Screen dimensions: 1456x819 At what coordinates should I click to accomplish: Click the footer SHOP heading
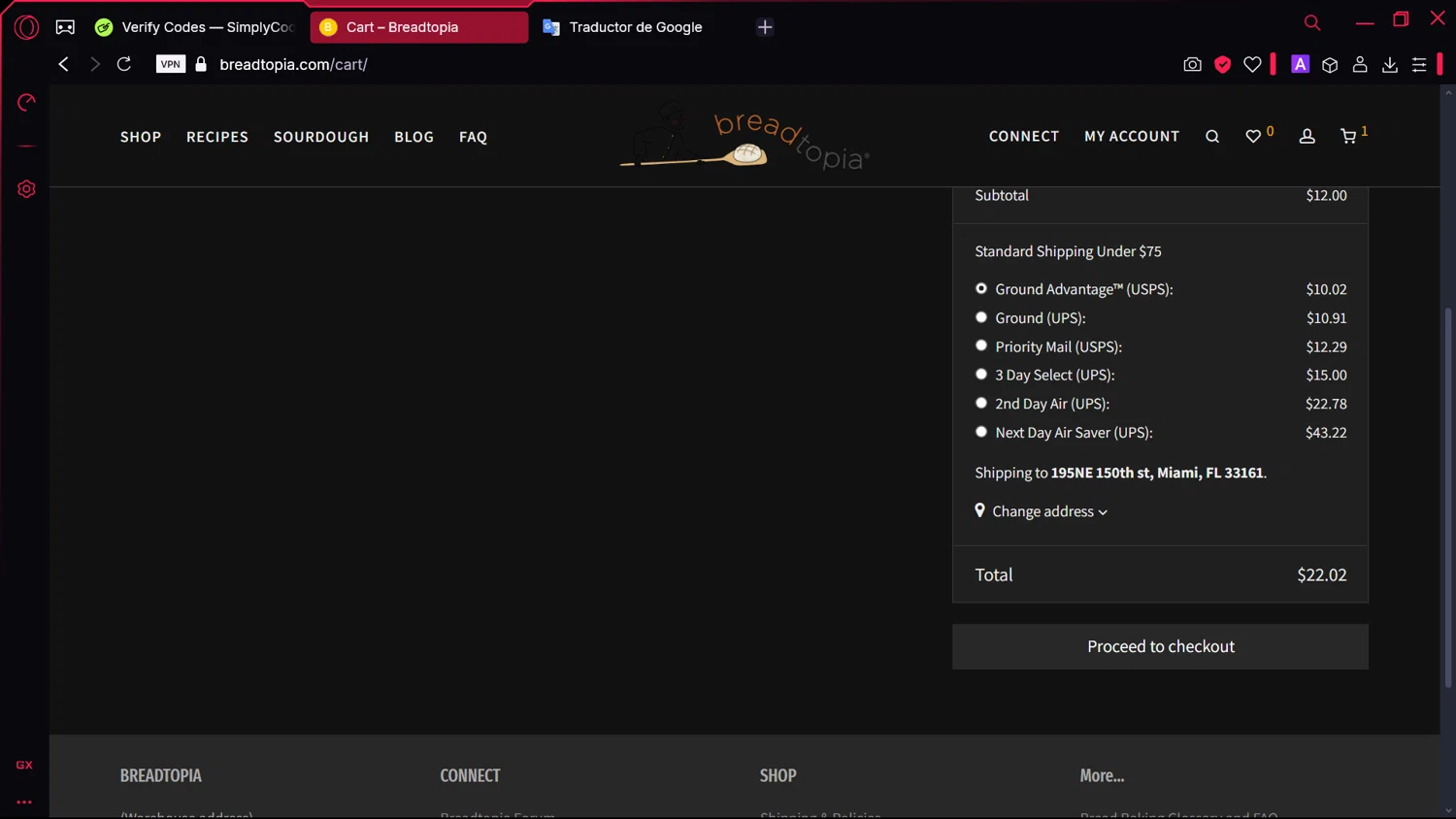point(778,775)
